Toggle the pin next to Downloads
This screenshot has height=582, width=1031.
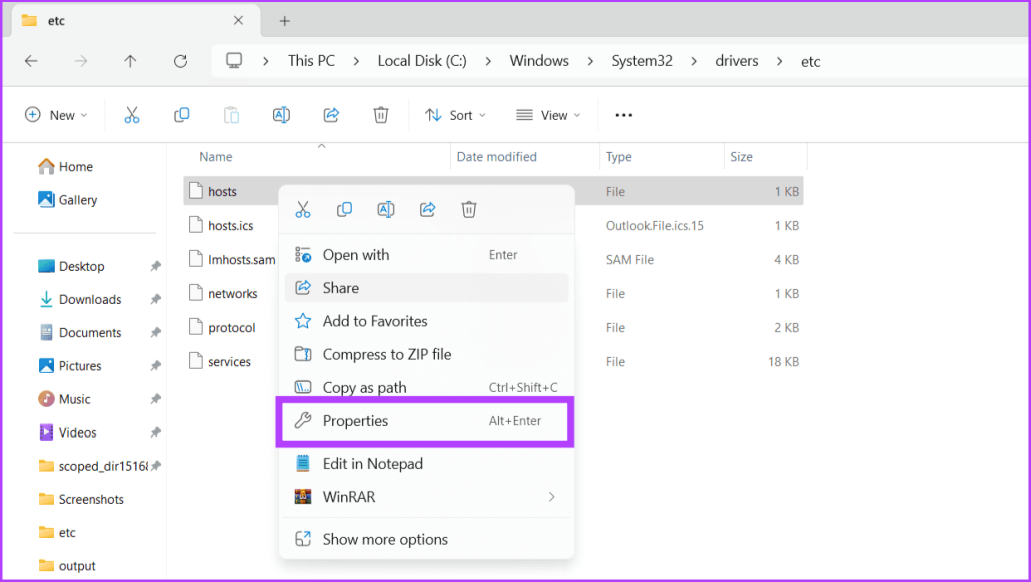coord(155,299)
